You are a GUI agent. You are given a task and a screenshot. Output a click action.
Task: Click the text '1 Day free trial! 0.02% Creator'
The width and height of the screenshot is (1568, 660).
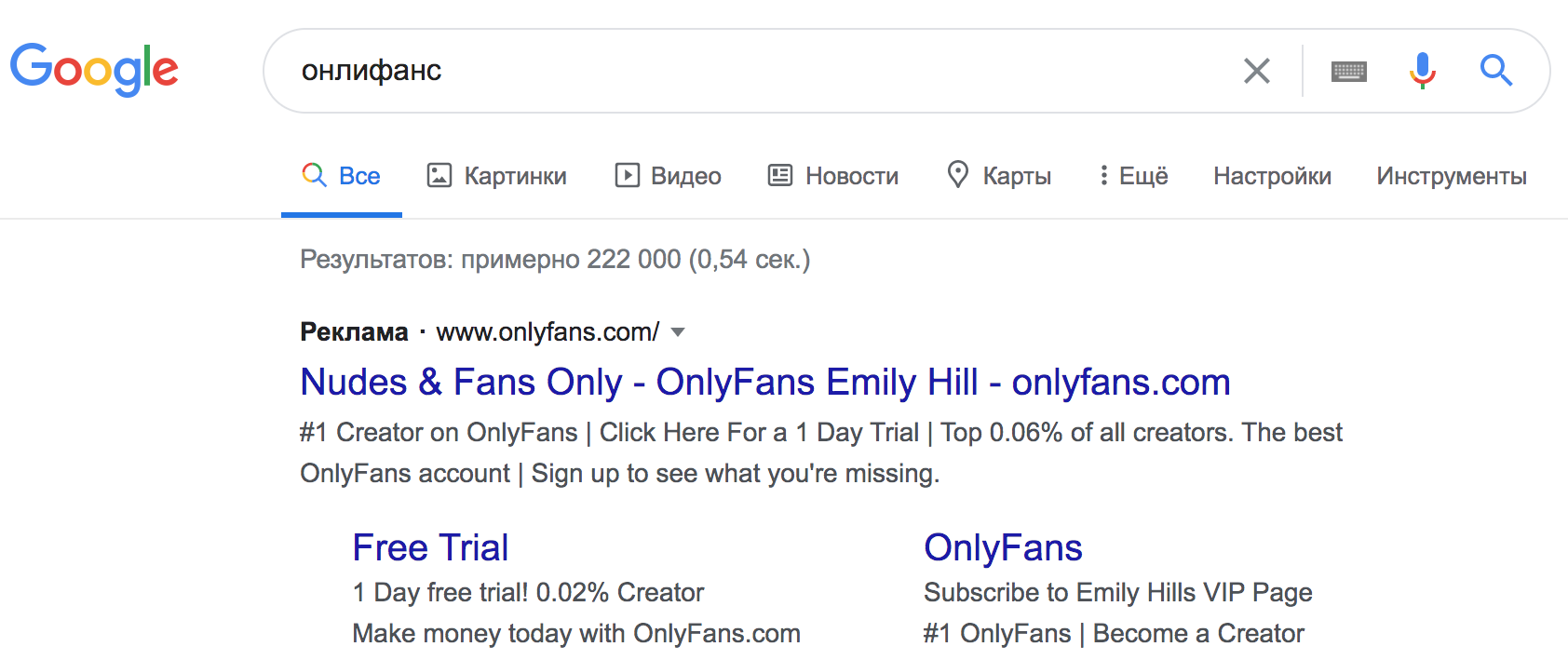(x=528, y=592)
